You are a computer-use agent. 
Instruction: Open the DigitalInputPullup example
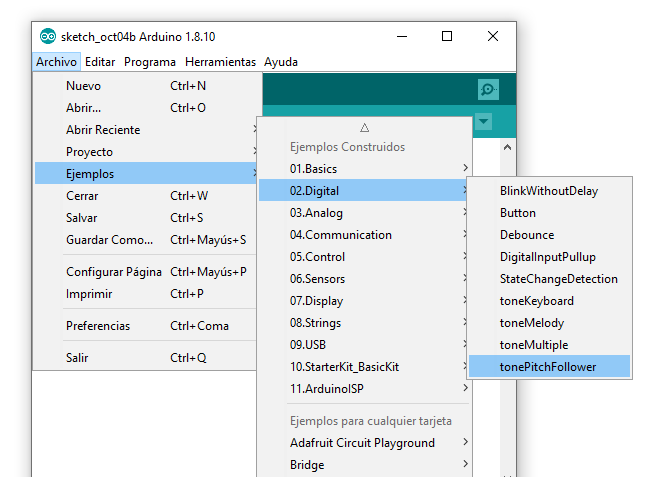pos(549,257)
